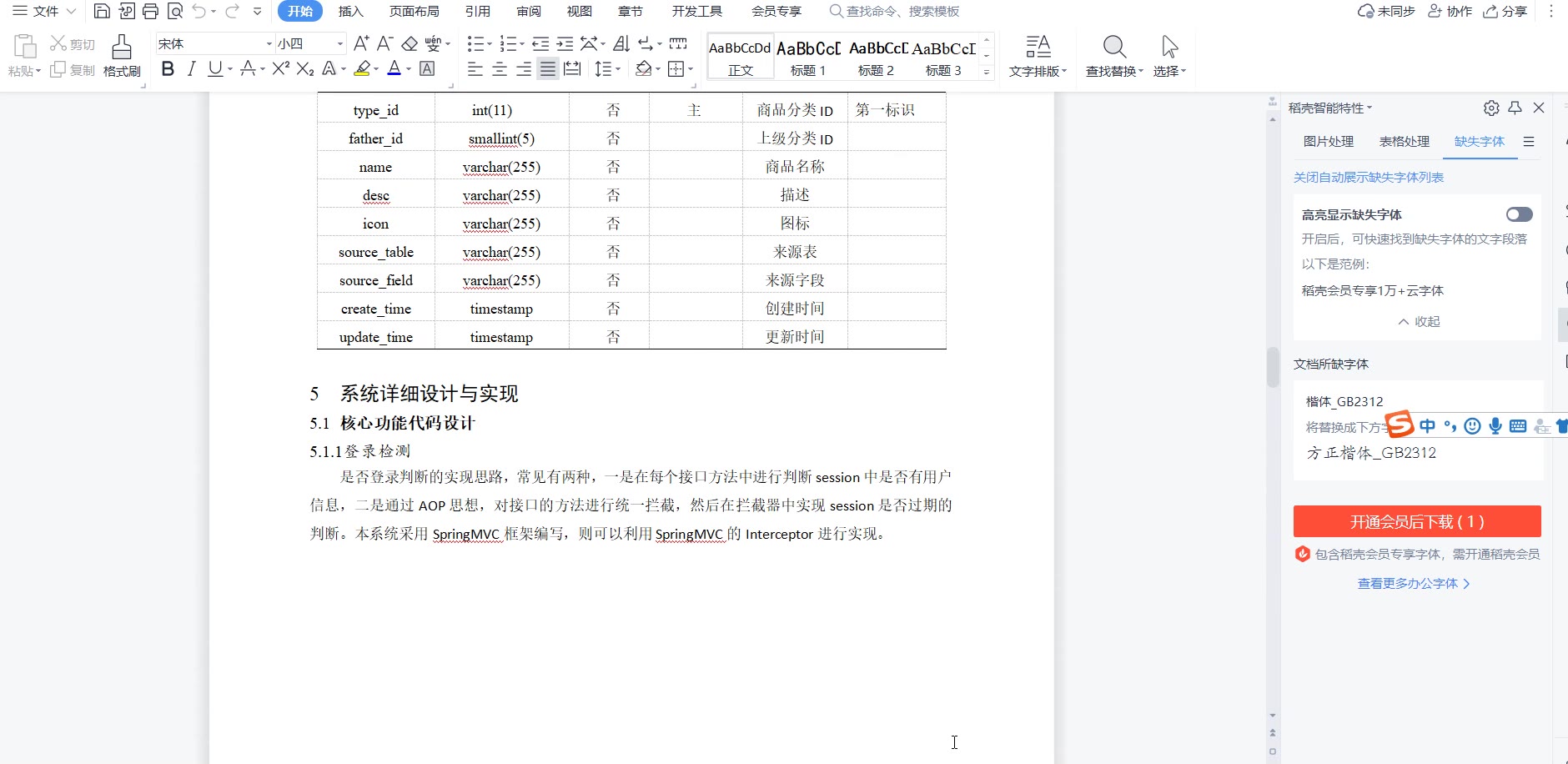Click 关闭自动展示缺失字体列表 link
Screen dimensions: 1568x764
(x=1369, y=177)
